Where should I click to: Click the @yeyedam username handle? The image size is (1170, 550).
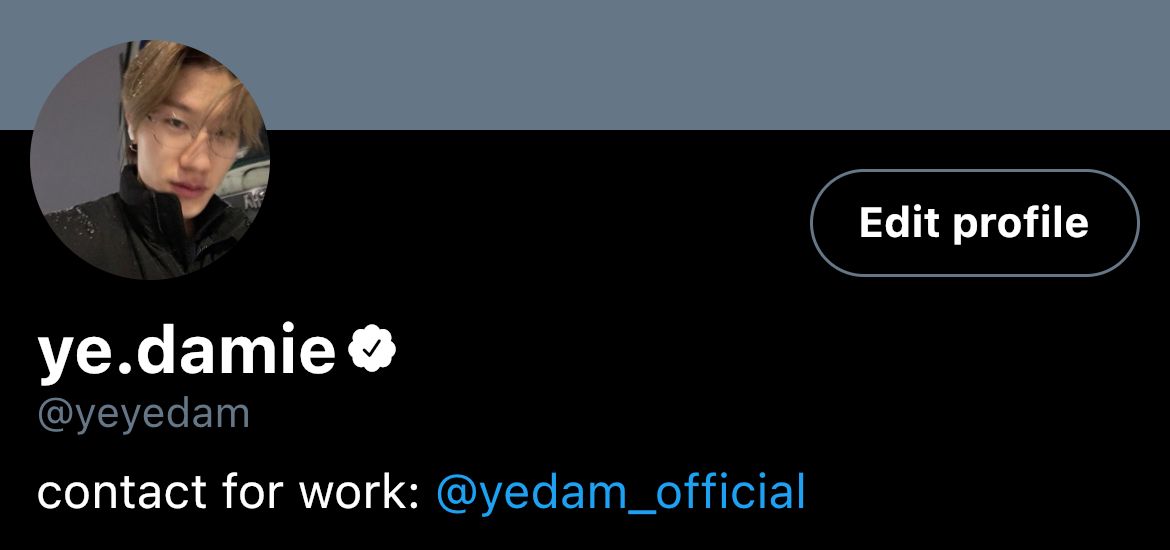coord(143,413)
